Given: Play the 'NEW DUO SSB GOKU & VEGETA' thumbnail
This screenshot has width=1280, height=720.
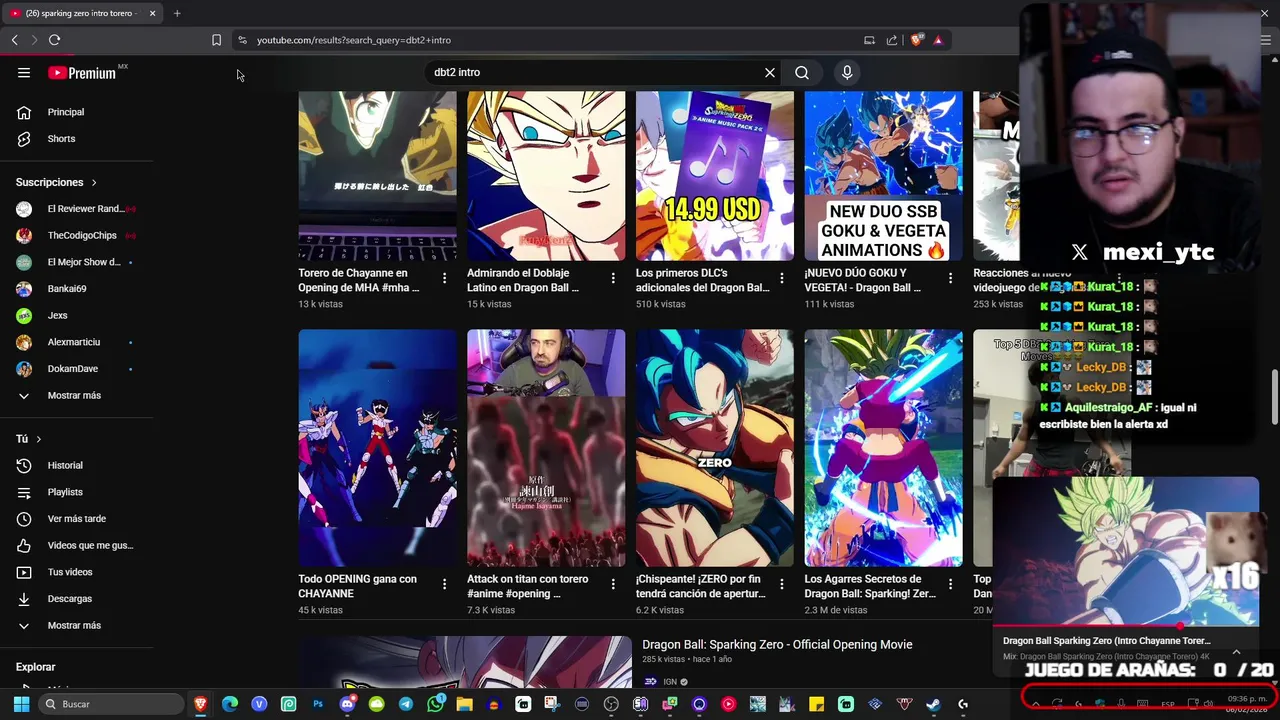Looking at the screenshot, I should coord(884,176).
